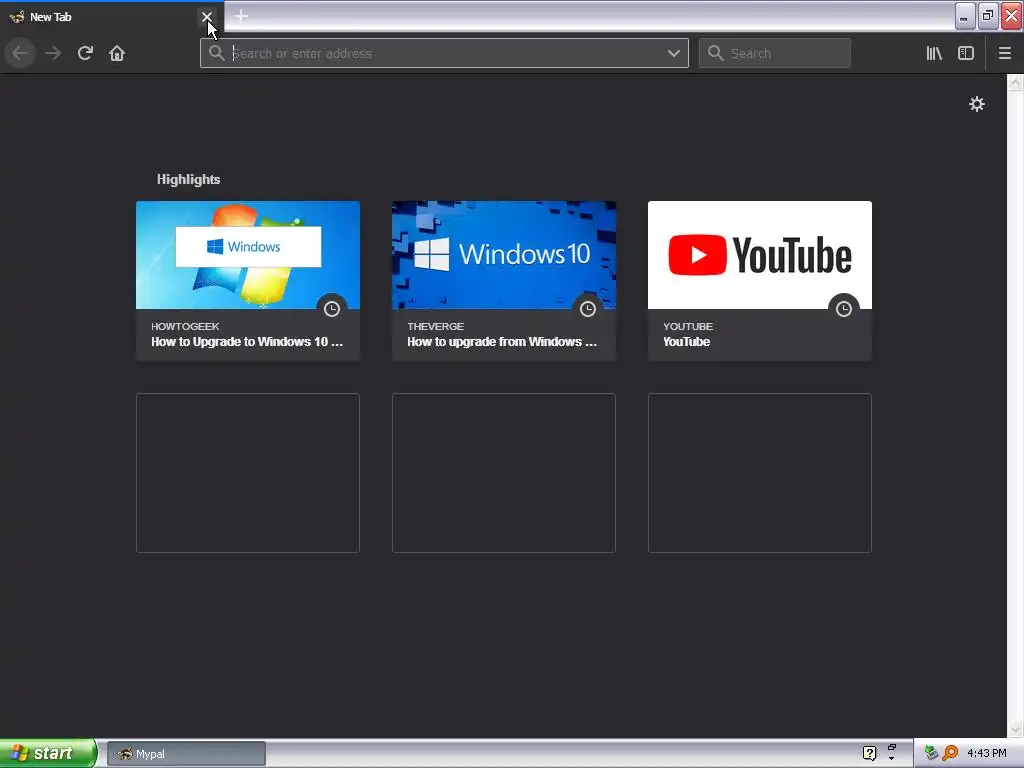
Task: Focus the Search or enter address field
Action: 444,53
